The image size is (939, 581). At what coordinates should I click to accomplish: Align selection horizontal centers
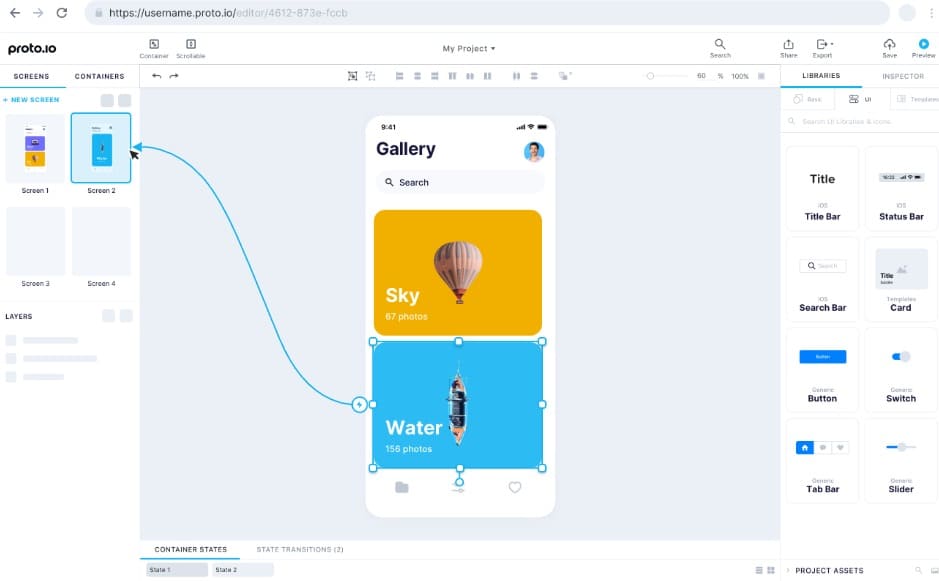tap(417, 76)
